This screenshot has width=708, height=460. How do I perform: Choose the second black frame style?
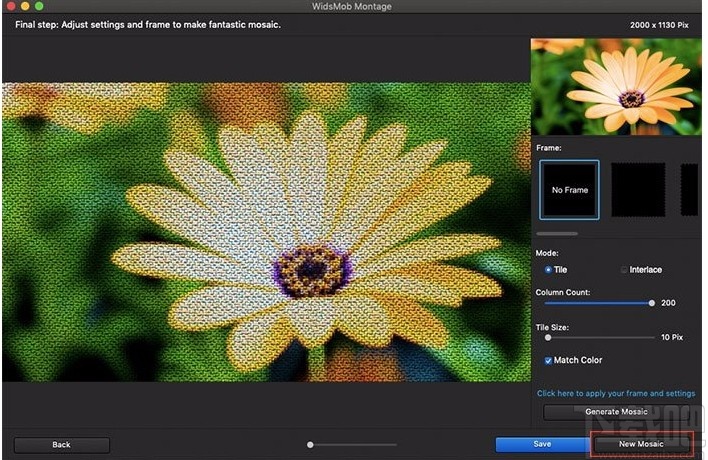coord(638,190)
